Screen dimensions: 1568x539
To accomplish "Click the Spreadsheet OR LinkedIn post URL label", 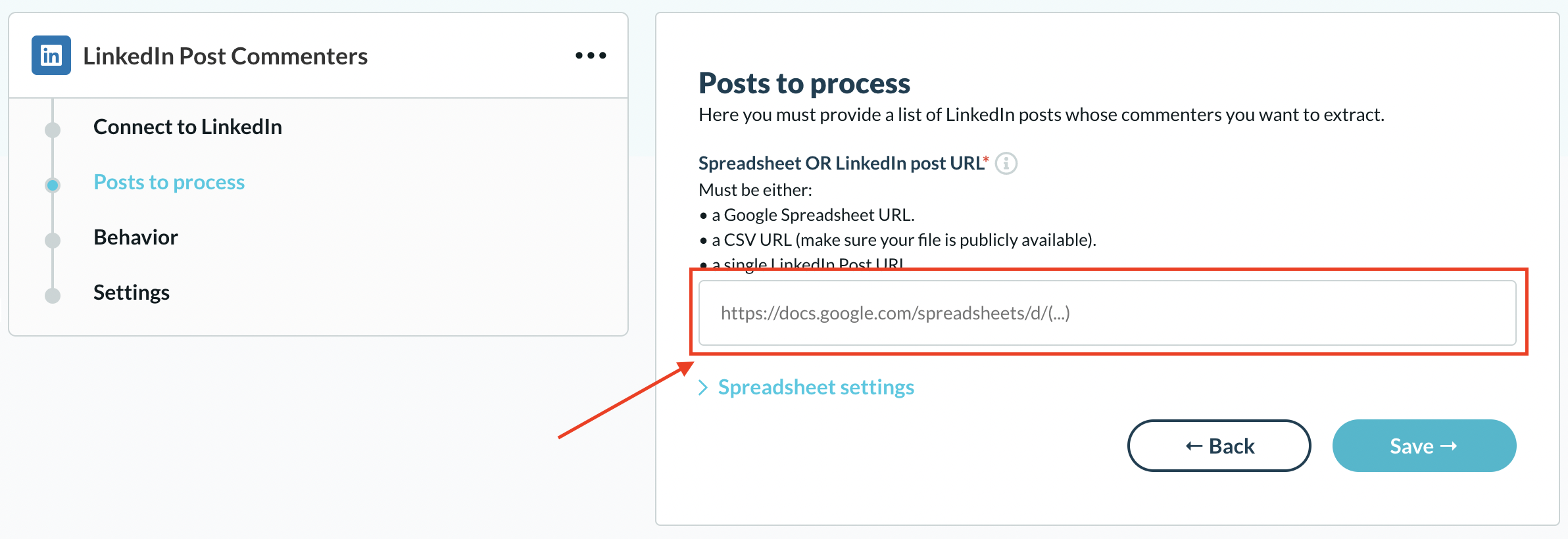I will click(x=841, y=163).
